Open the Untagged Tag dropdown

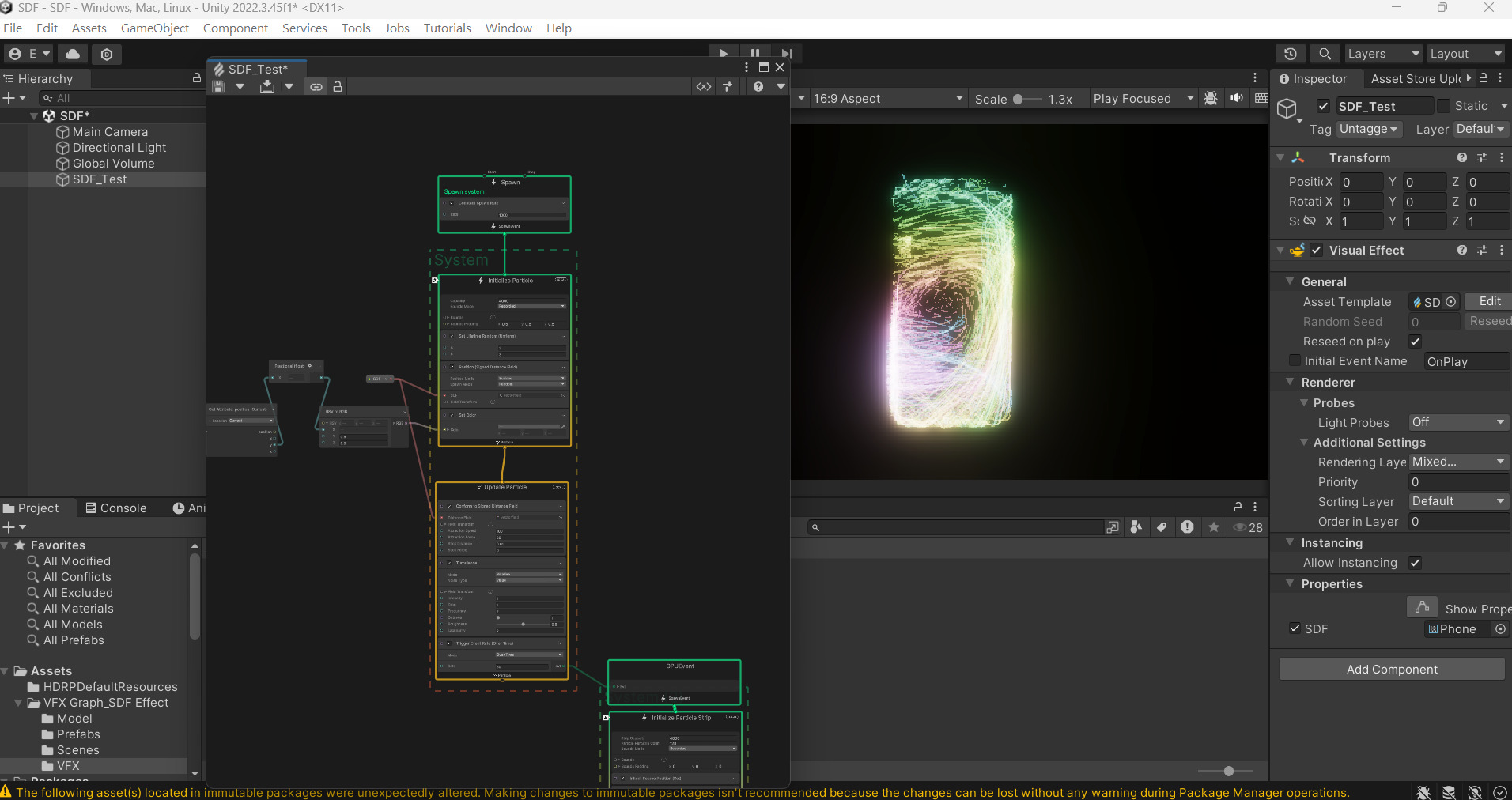(x=1369, y=129)
